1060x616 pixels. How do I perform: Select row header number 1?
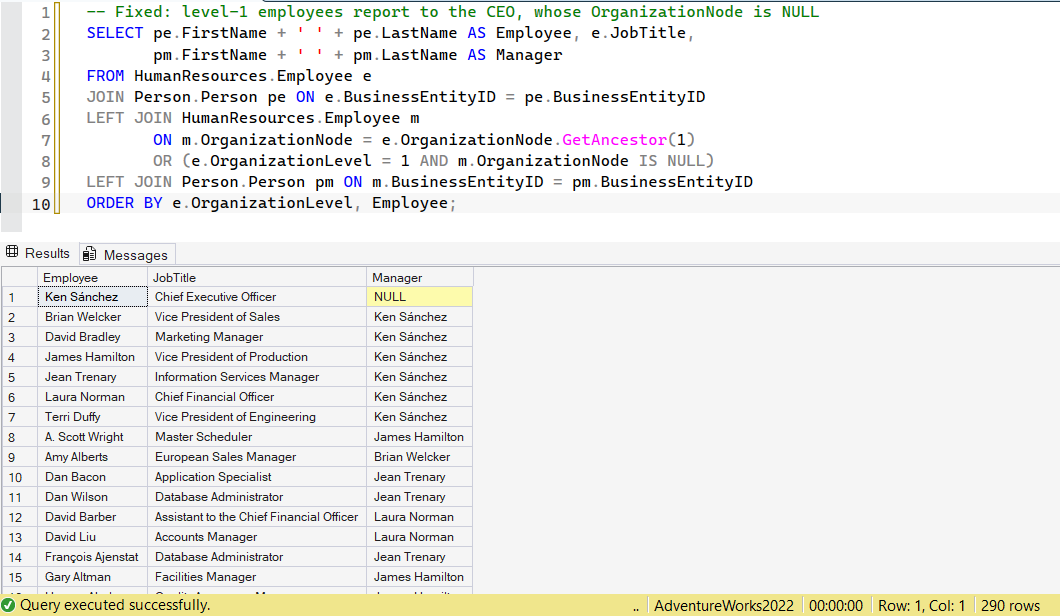pos(20,297)
